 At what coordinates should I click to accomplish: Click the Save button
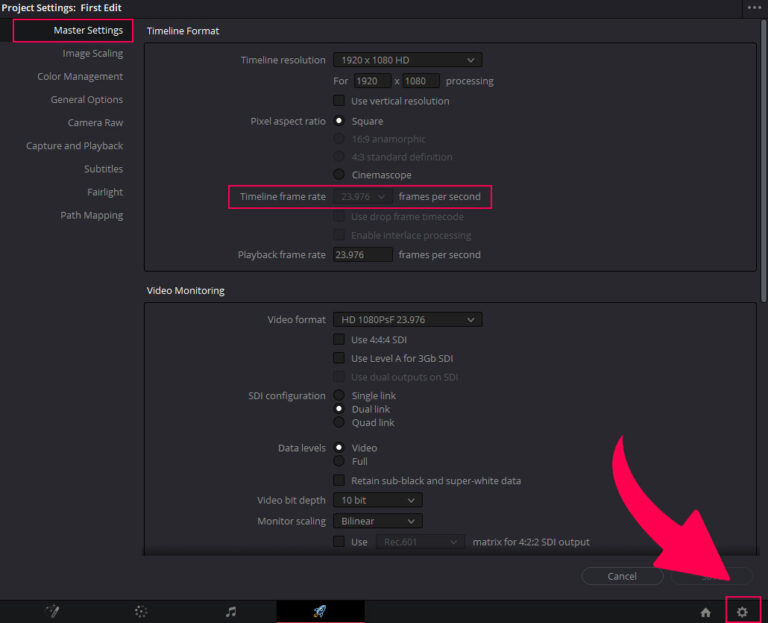coord(711,576)
